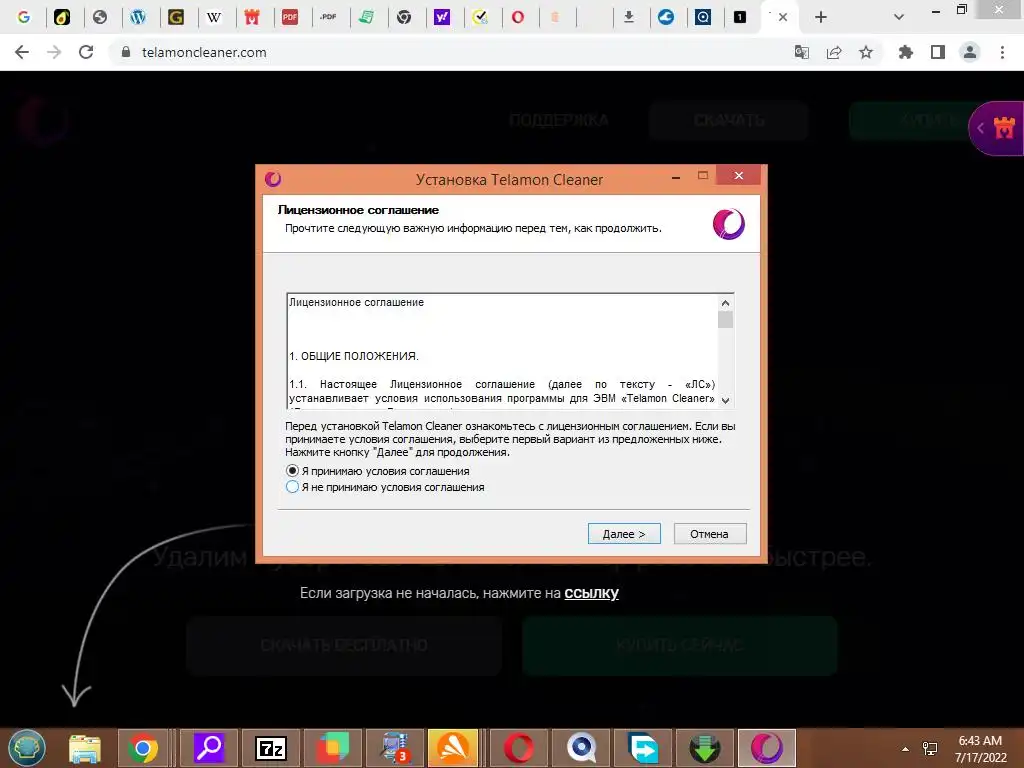Open Google Translate icon in address bar
The image size is (1024, 768).
[801, 52]
